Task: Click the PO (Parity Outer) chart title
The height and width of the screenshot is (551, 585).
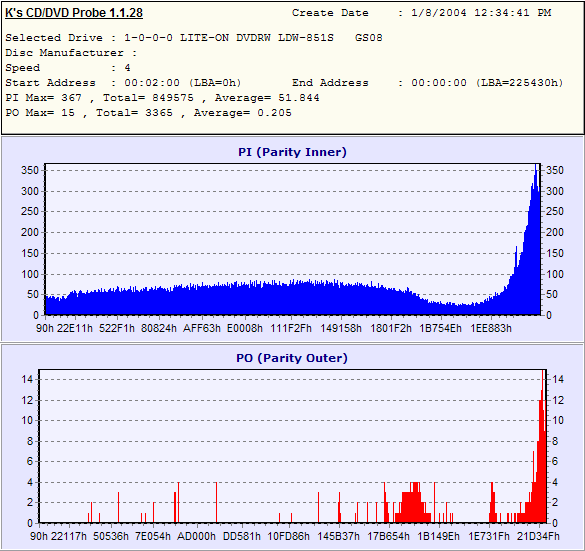Action: tap(292, 358)
